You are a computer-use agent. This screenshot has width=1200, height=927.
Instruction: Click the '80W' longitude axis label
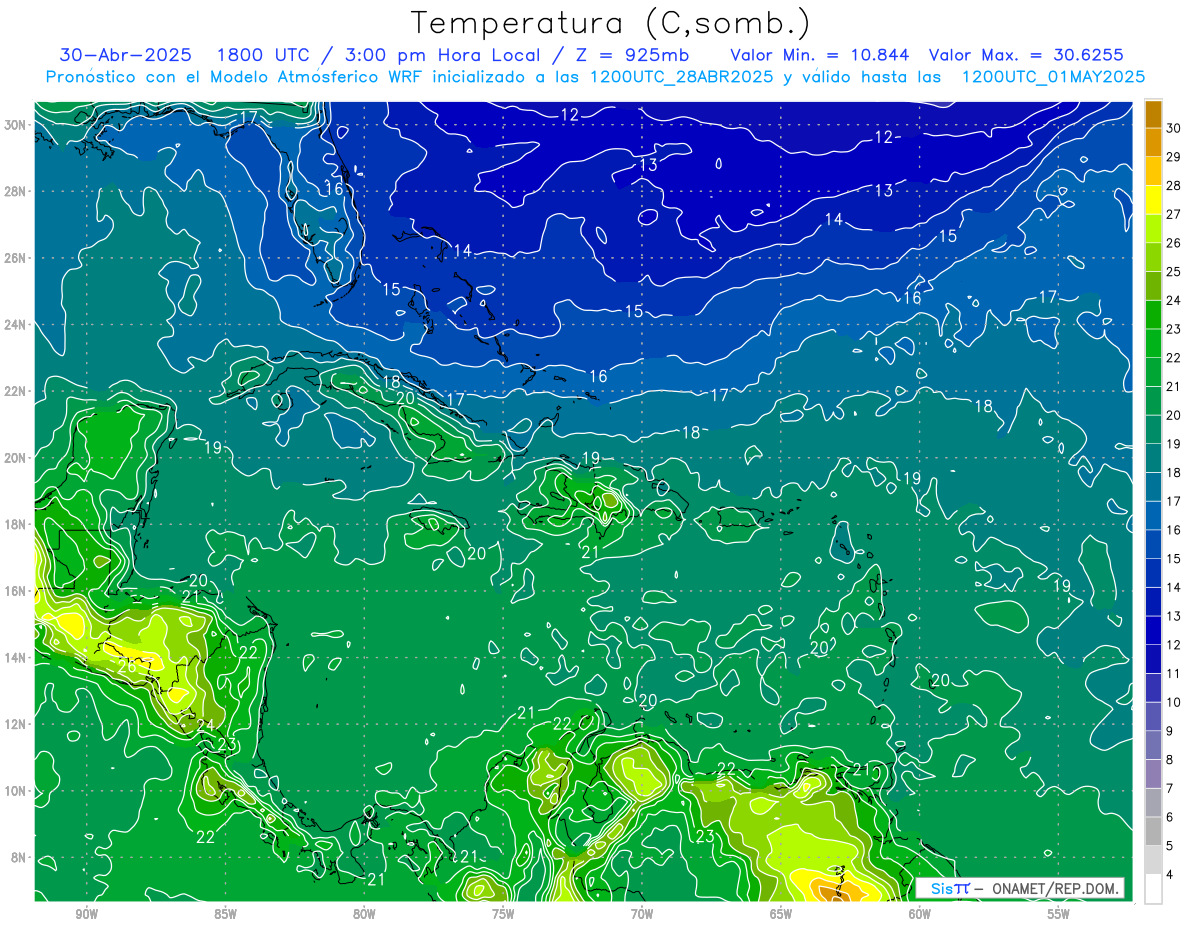click(x=364, y=914)
